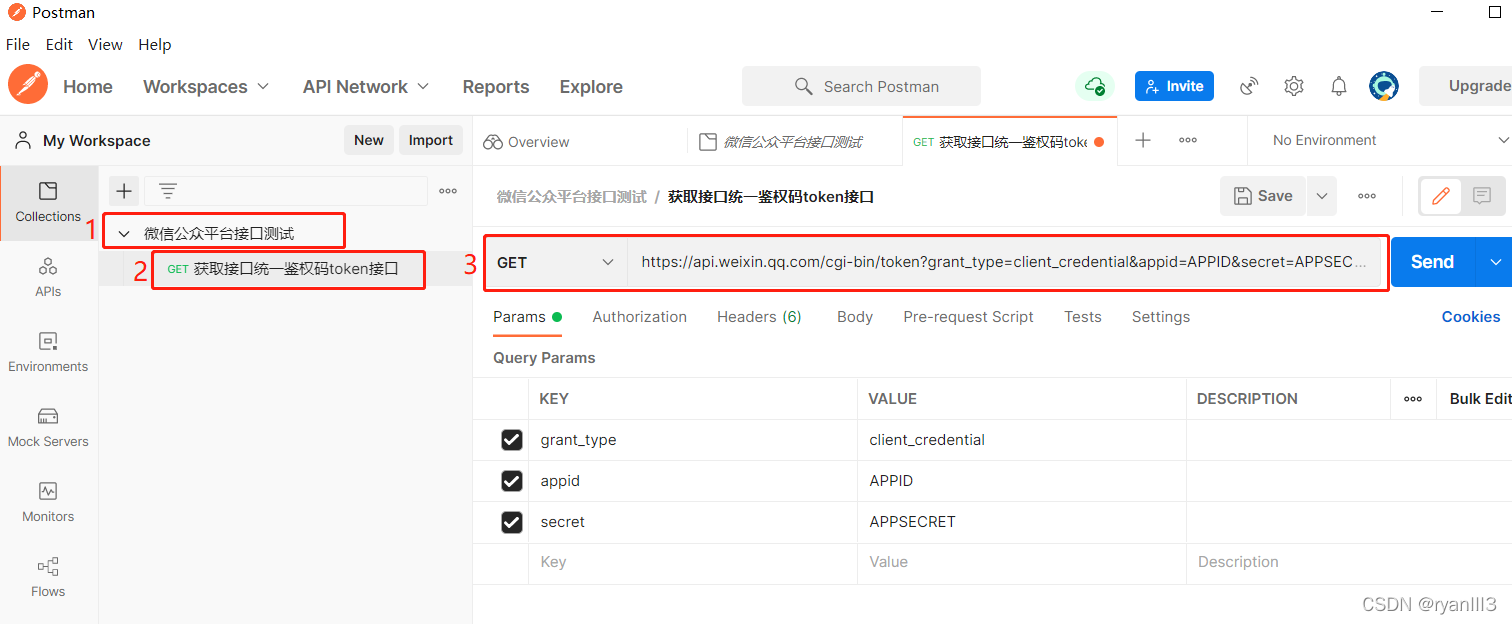Open the File menu
The height and width of the screenshot is (624, 1512).
18,45
